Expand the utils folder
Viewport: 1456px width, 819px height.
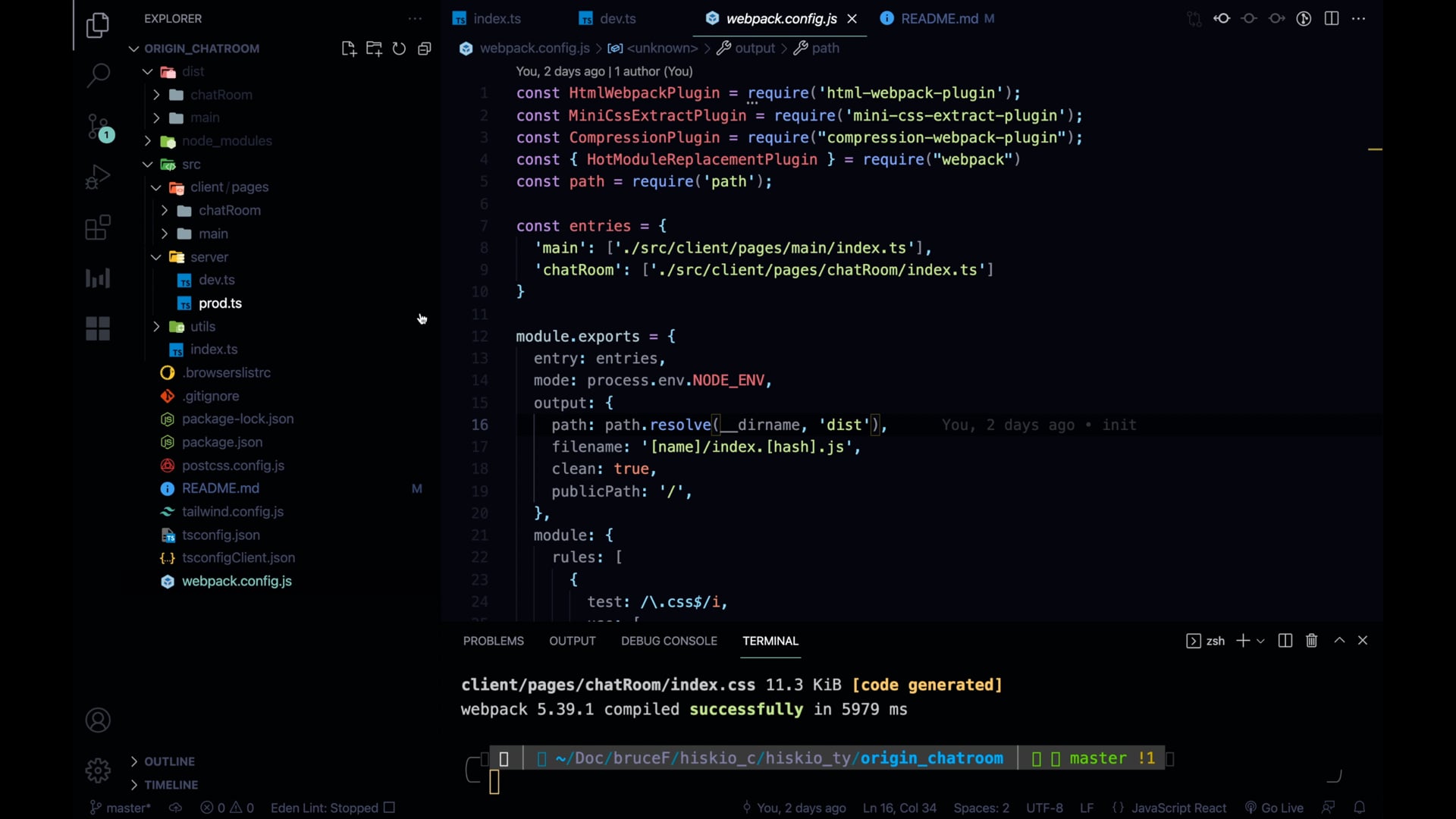pos(156,326)
